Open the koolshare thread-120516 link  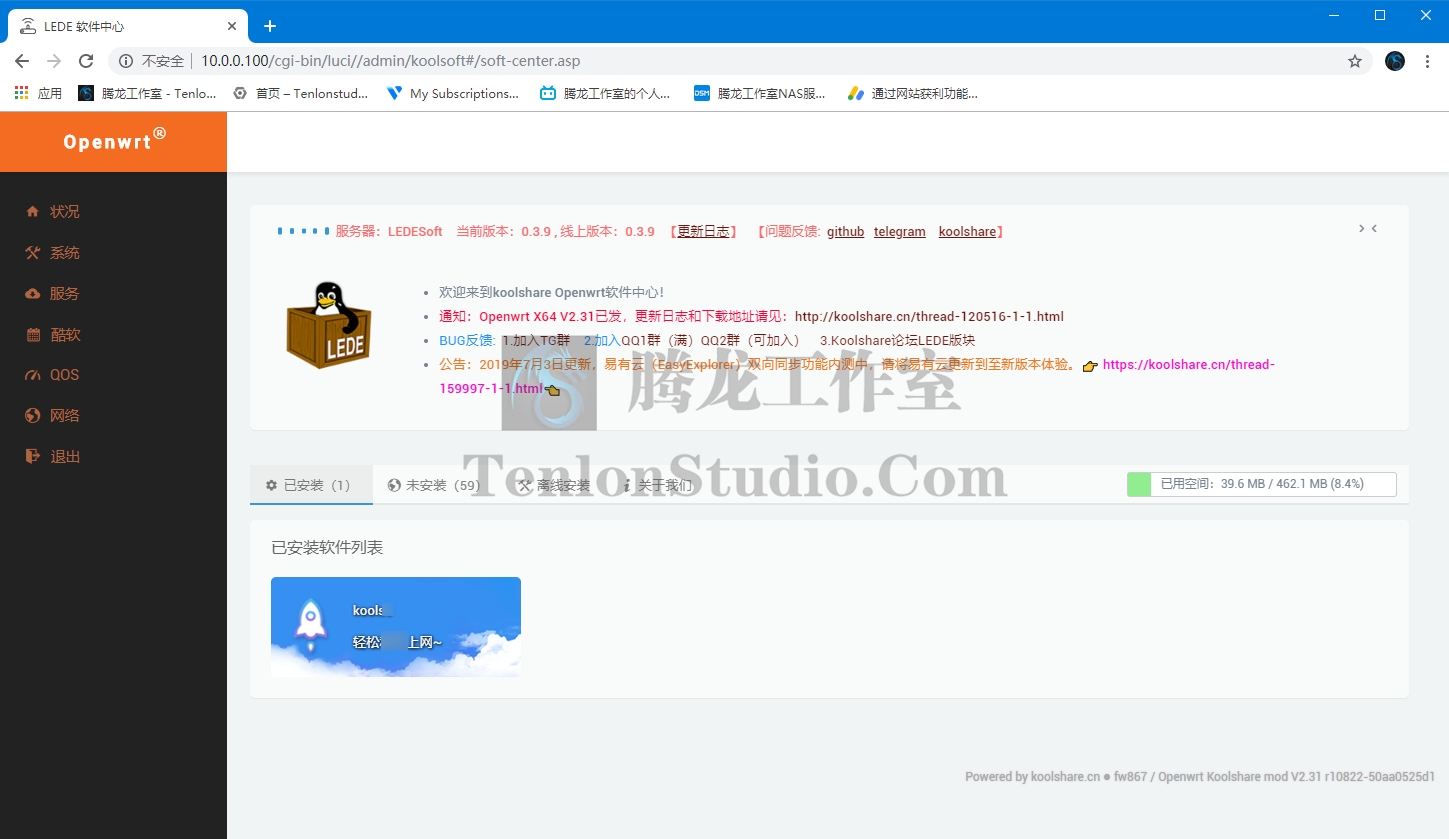click(x=929, y=317)
